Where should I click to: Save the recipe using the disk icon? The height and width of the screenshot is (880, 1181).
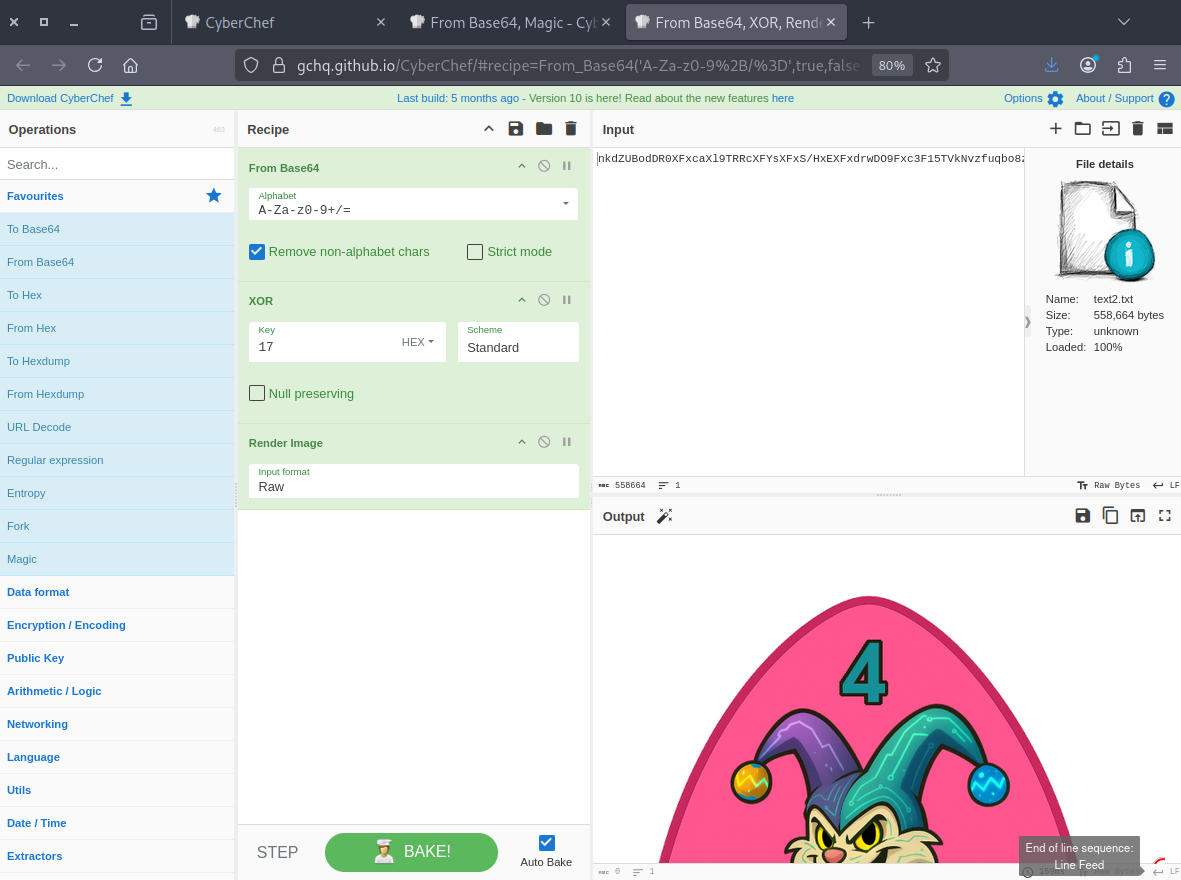516,129
